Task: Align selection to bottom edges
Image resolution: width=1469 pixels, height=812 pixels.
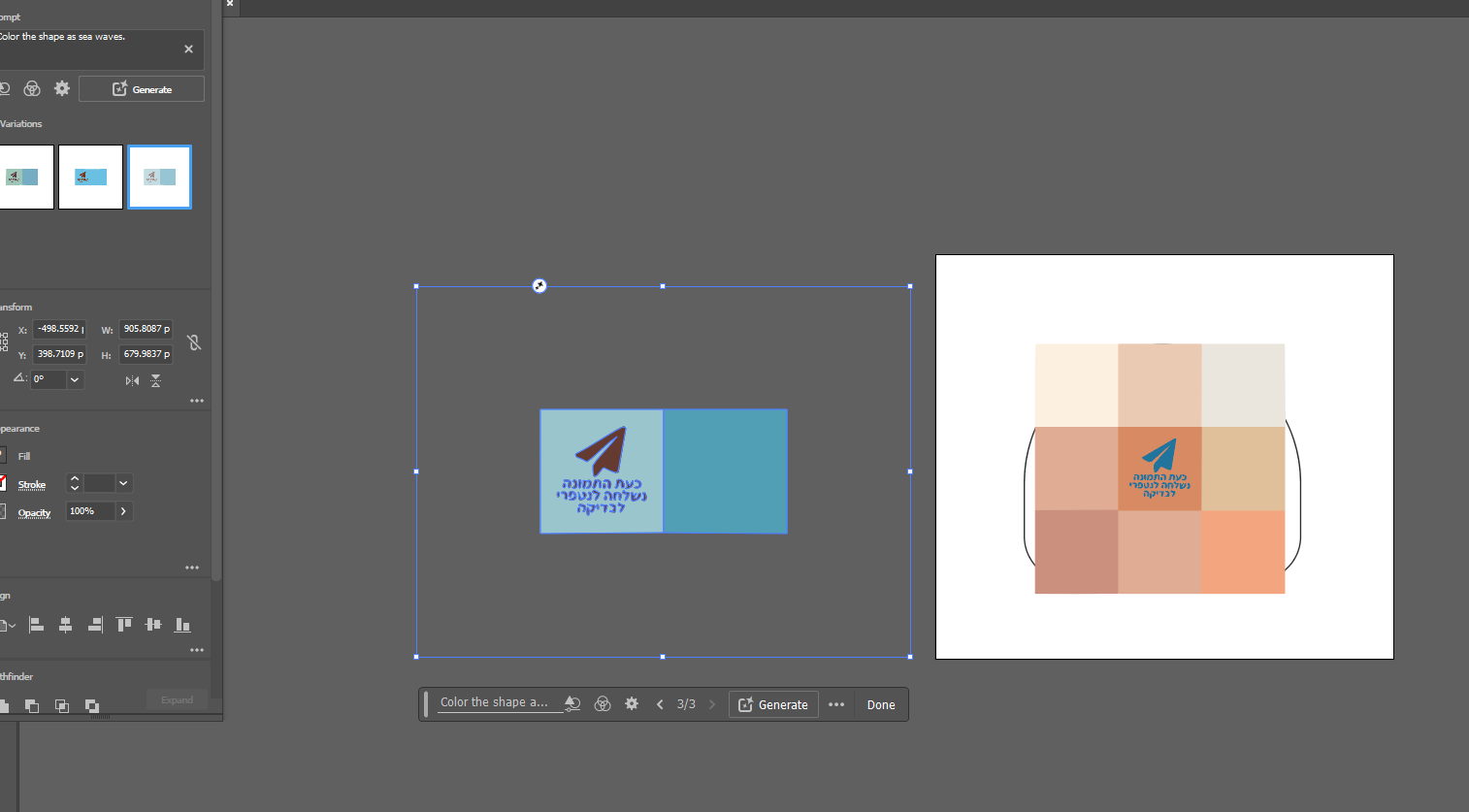Action: point(182,625)
